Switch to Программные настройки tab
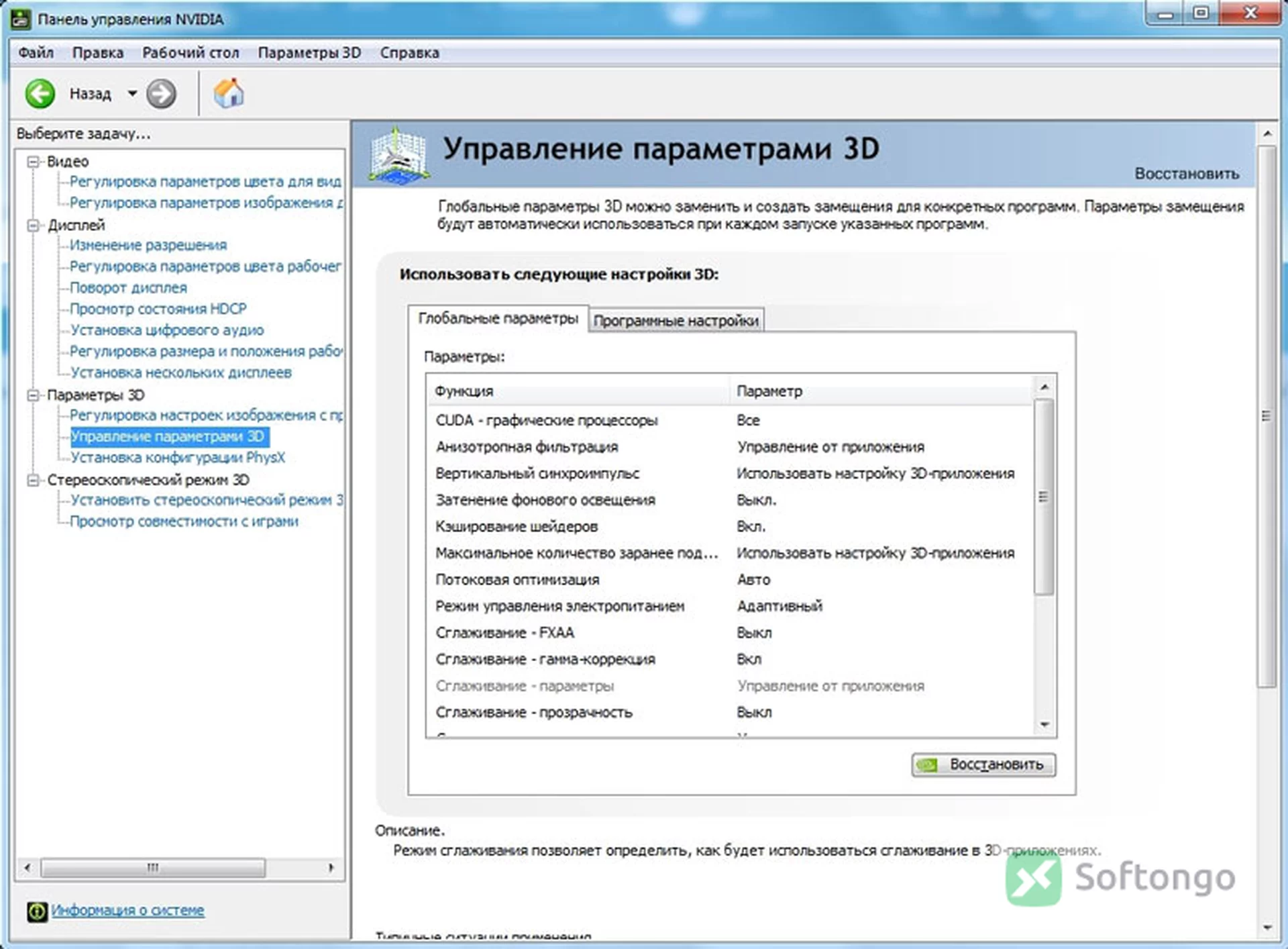 coord(676,321)
